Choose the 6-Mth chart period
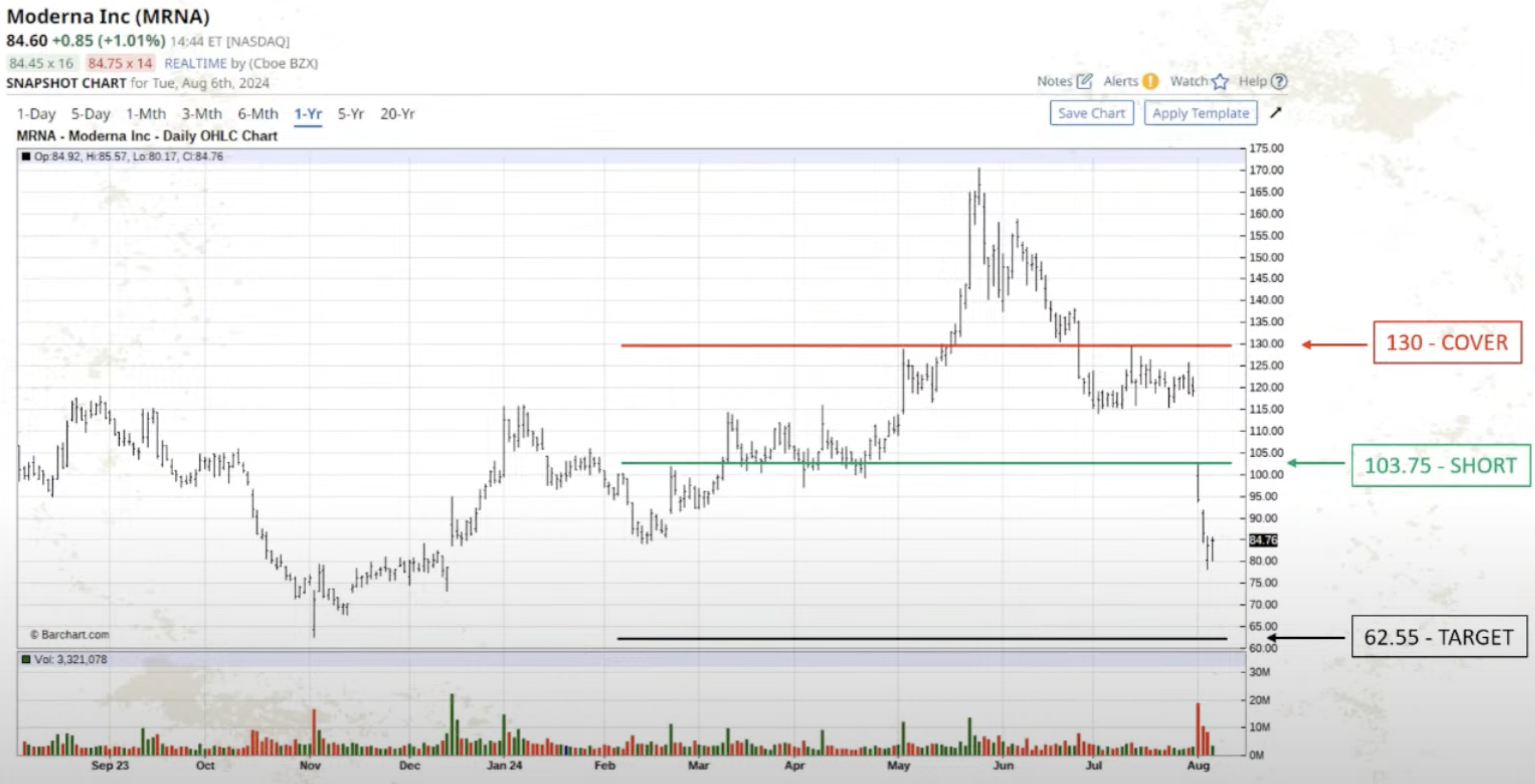Screen dimensions: 1535x784 pos(258,114)
